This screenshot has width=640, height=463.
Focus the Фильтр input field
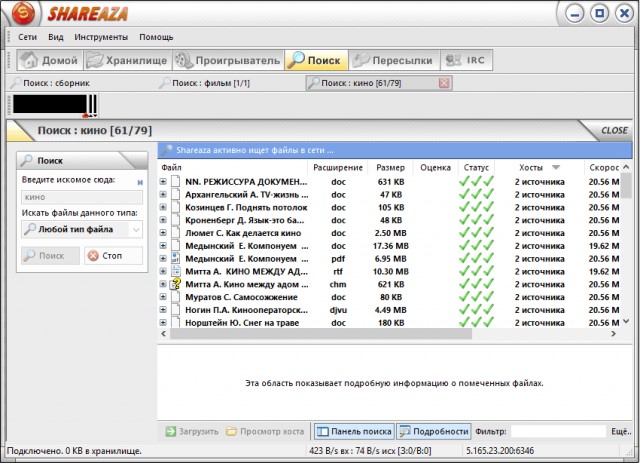tap(558, 432)
